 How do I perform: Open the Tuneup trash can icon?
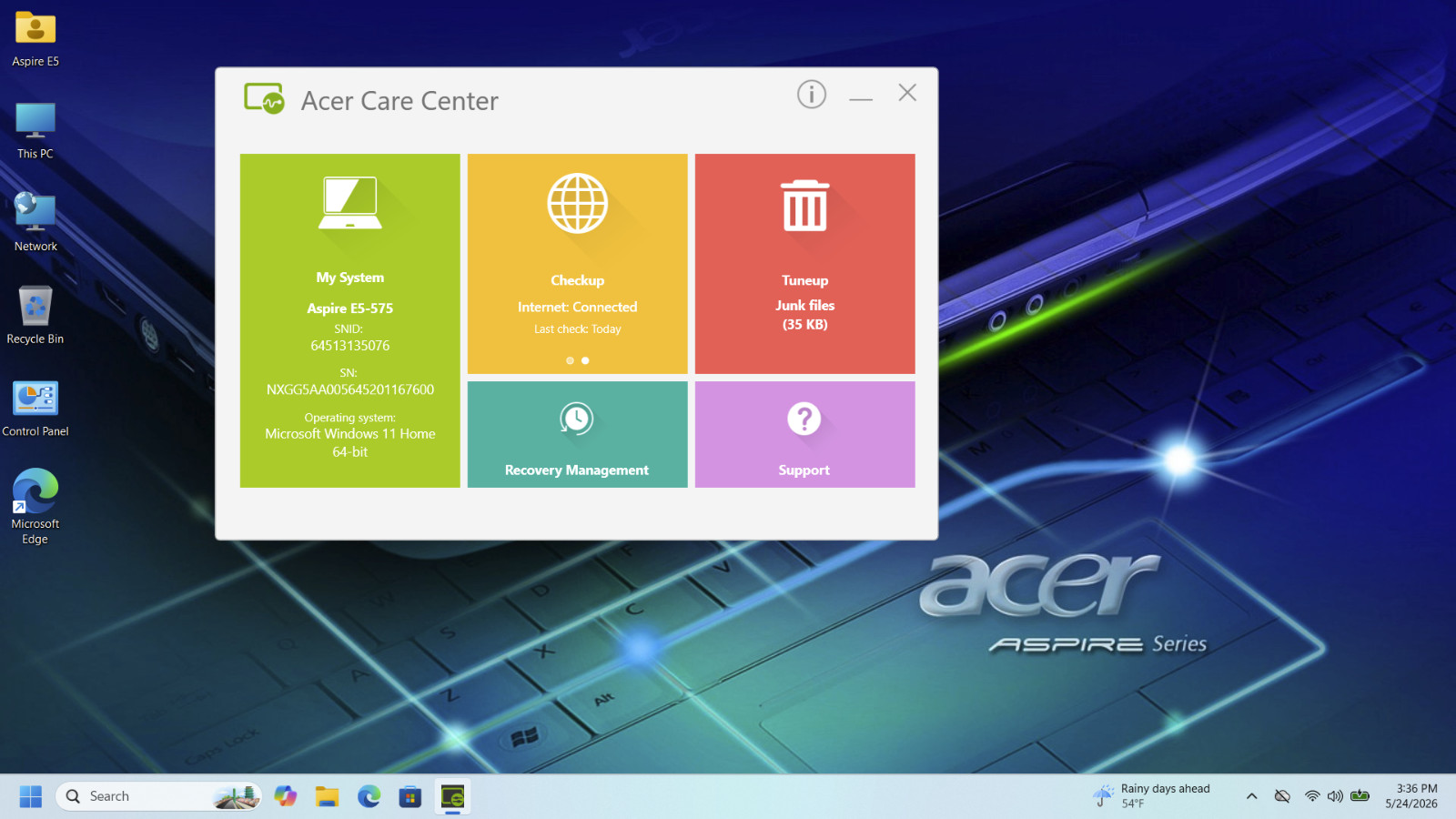[x=804, y=206]
